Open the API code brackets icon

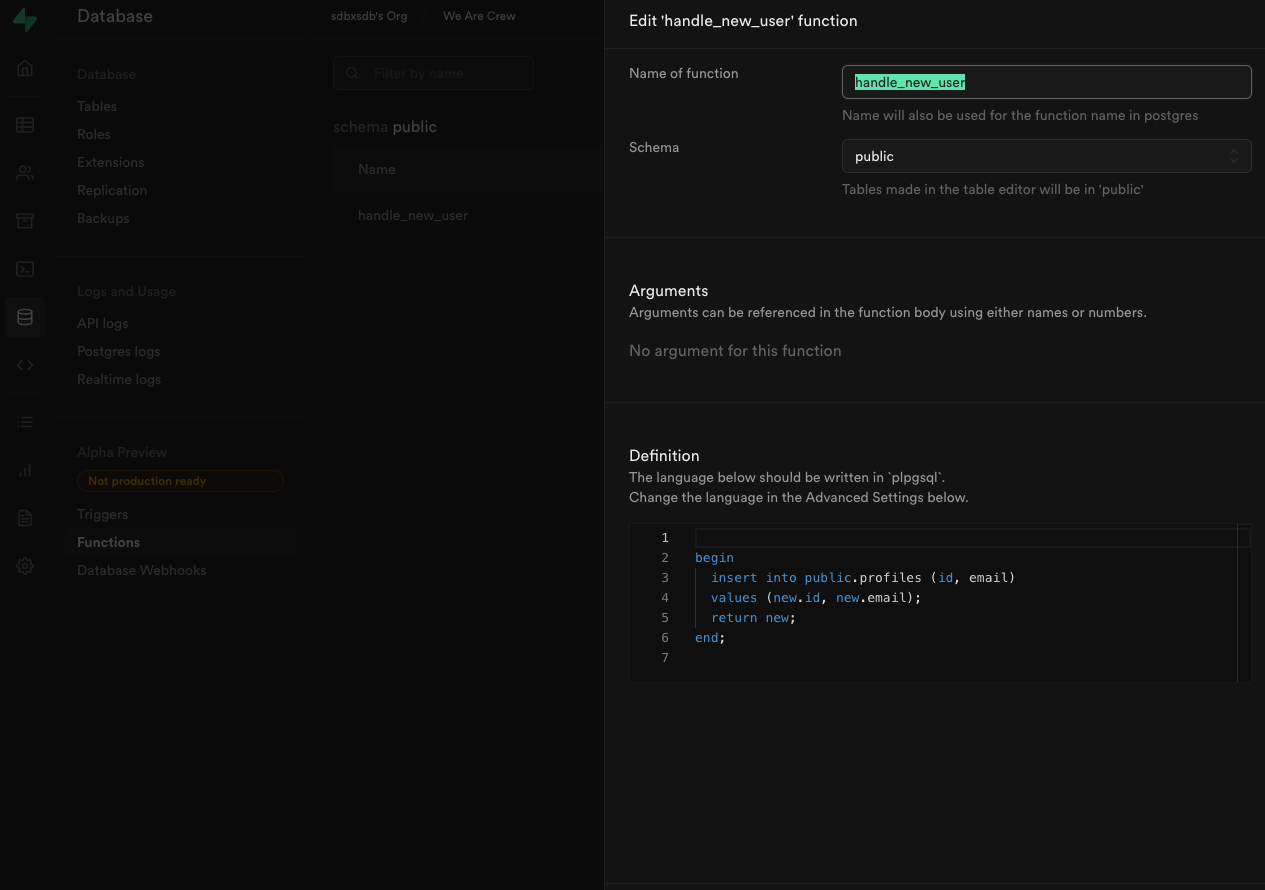(25, 365)
